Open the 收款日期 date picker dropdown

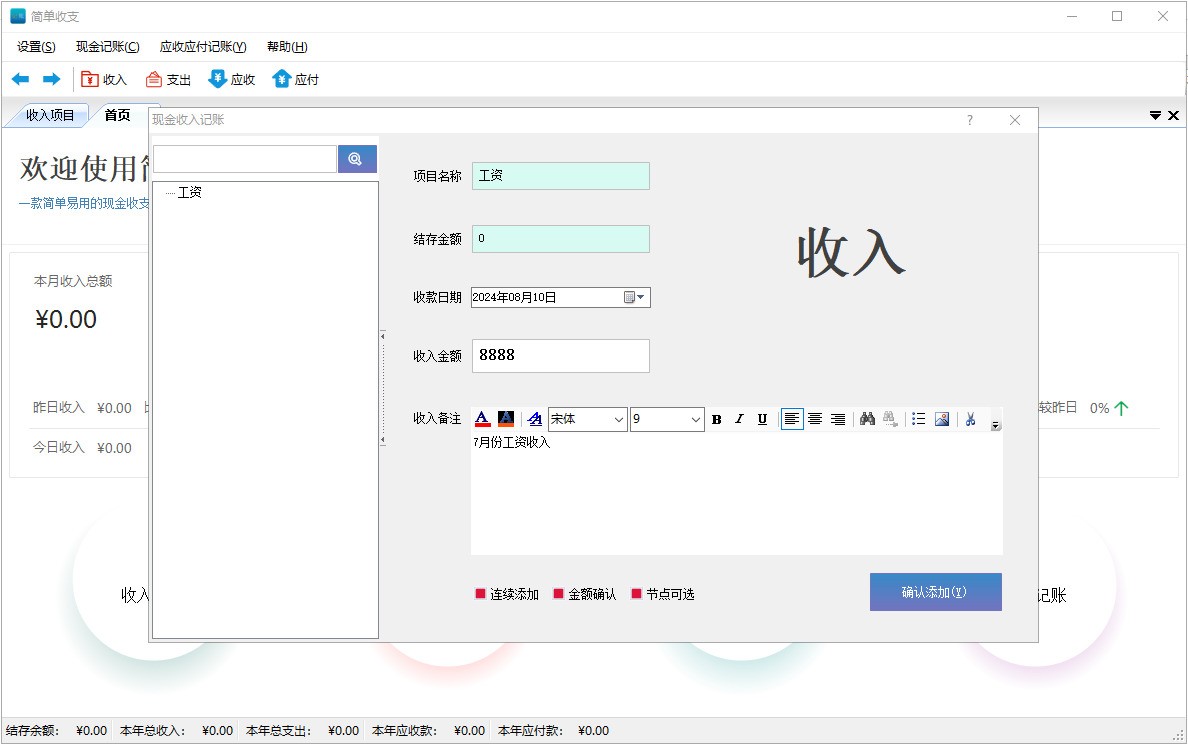(640, 297)
